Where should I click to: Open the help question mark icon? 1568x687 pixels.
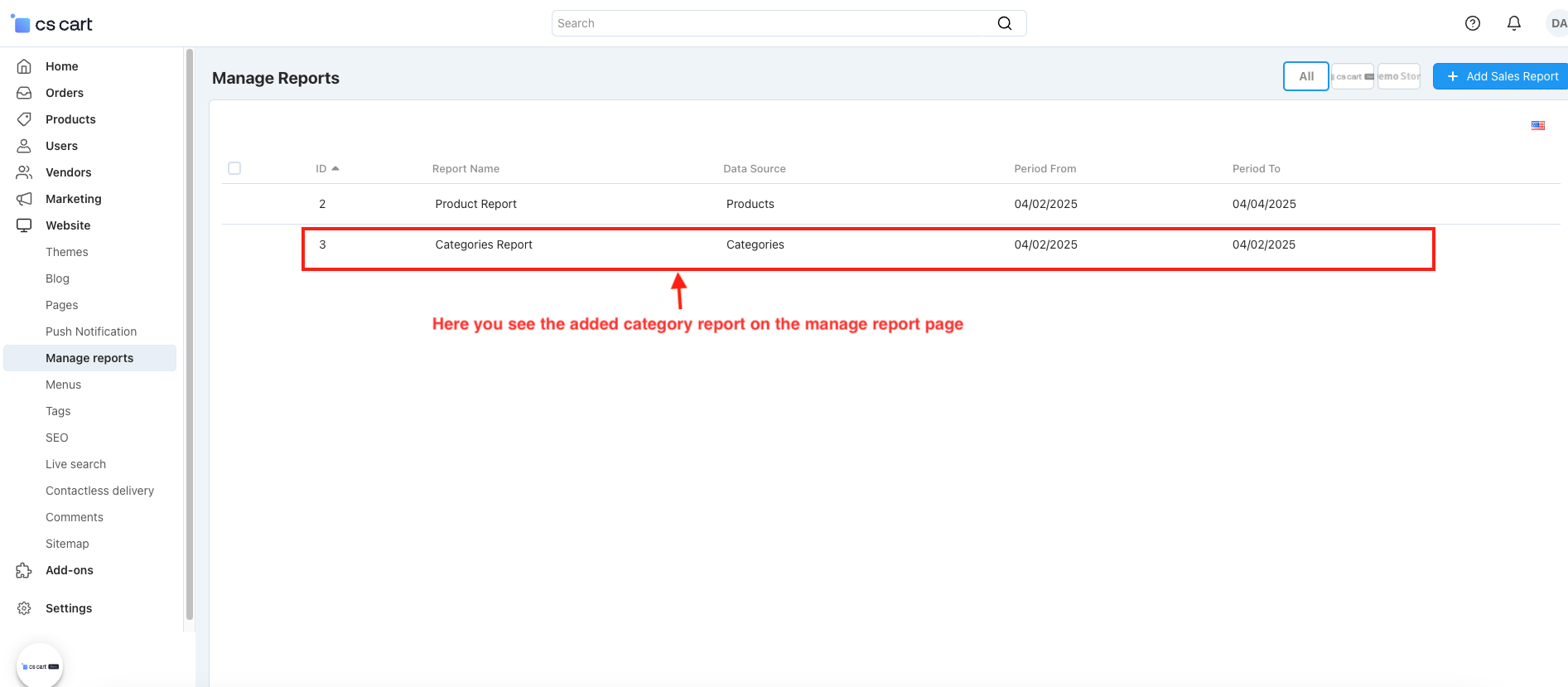point(1472,23)
